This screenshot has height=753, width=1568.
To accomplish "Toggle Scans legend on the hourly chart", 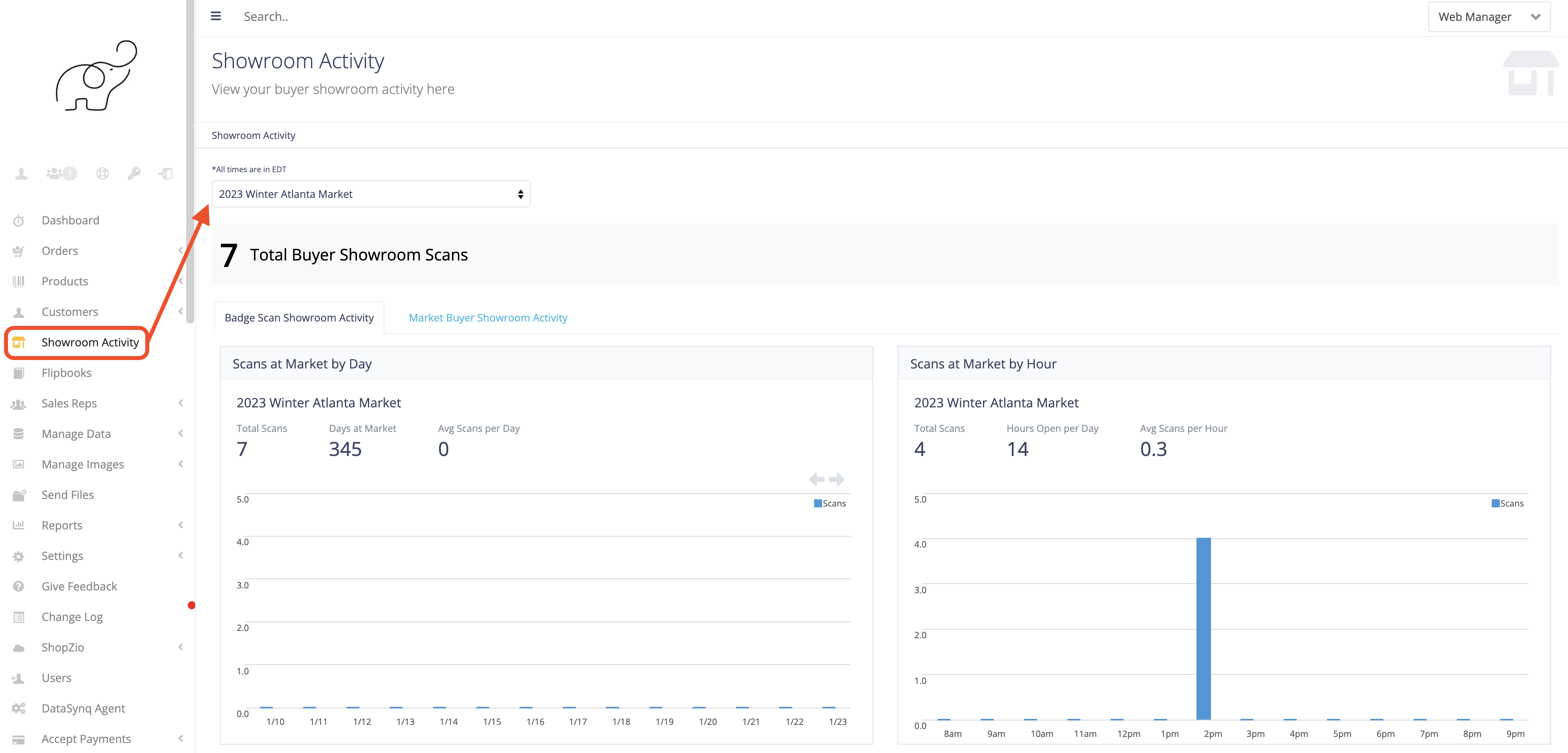I will [1507, 503].
